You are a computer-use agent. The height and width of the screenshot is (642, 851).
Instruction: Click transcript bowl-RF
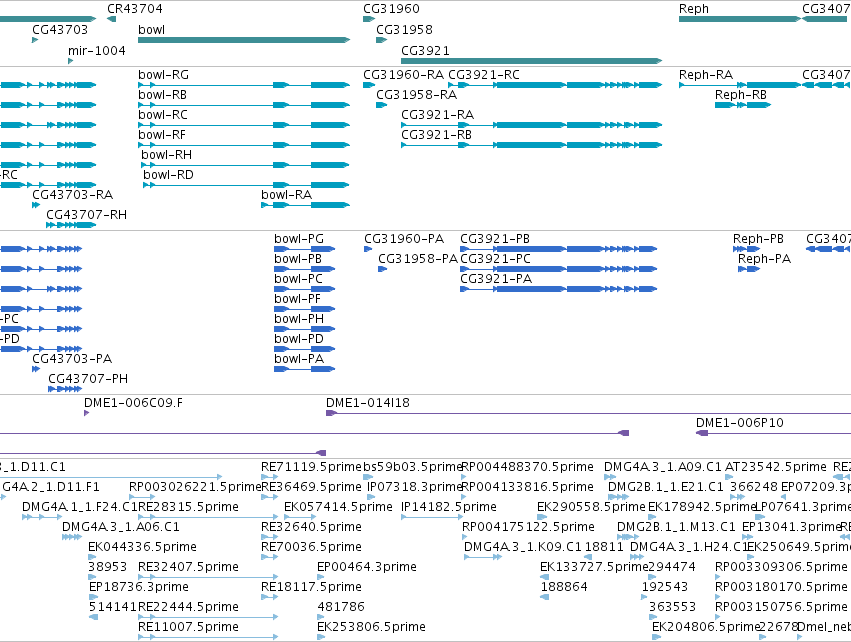click(244, 145)
